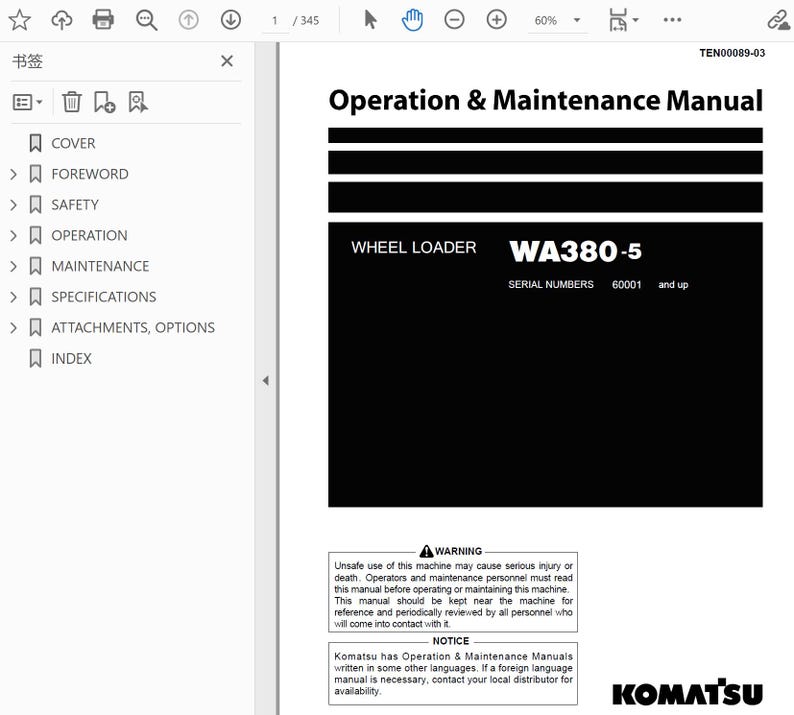Screen dimensions: 794x715
Task: Click the MAINTENANCE bookmark ribbon icon
Action: (x=35, y=266)
